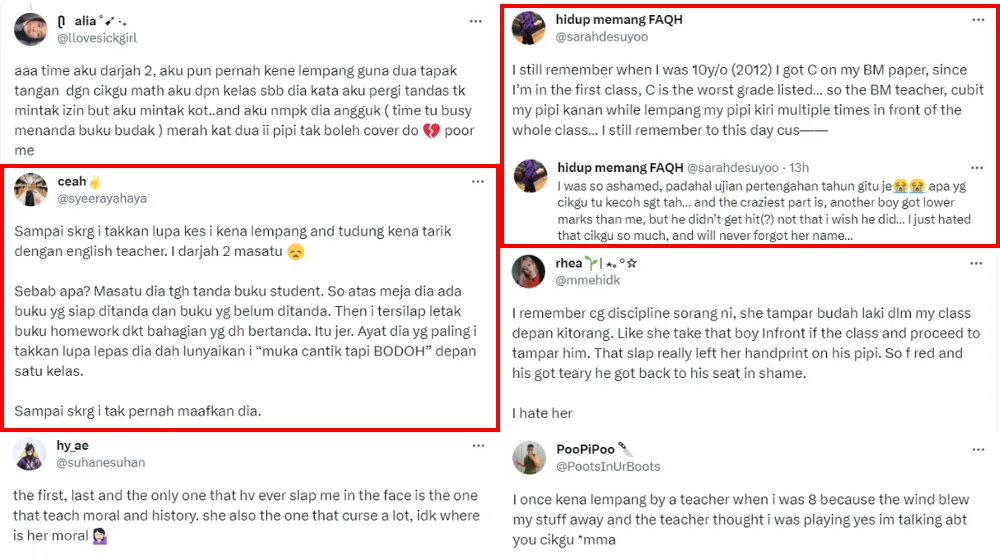
Task: Click hy_ae's profile avatar
Action: click(x=30, y=454)
